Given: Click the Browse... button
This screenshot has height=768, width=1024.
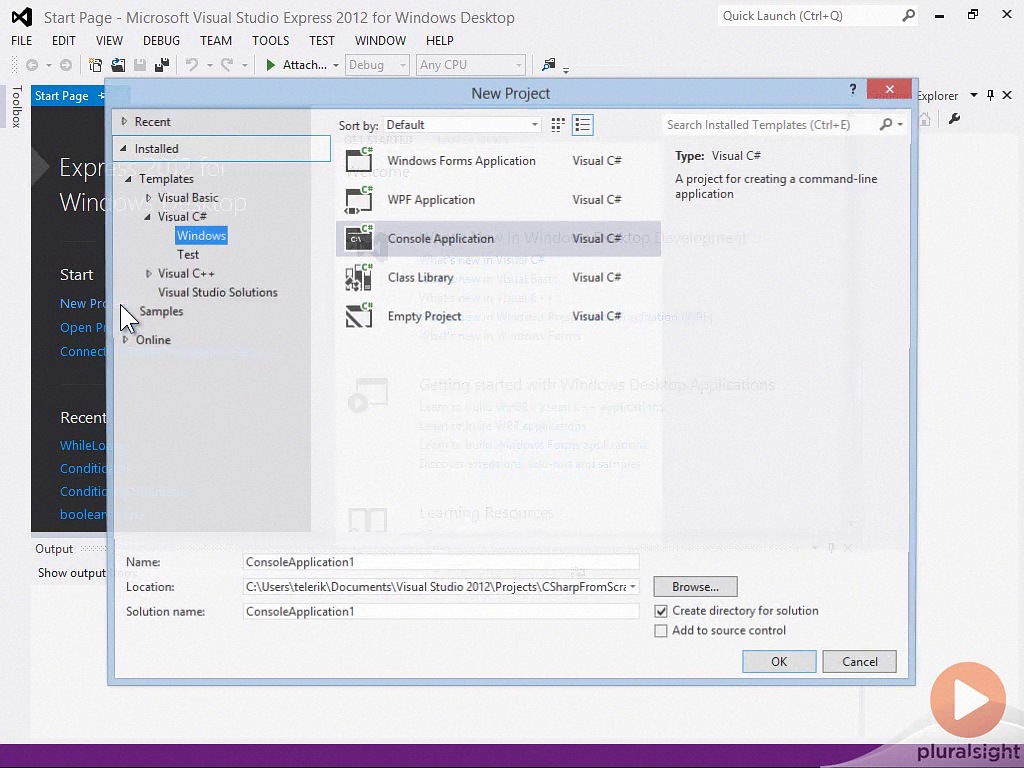Looking at the screenshot, I should coord(696,586).
